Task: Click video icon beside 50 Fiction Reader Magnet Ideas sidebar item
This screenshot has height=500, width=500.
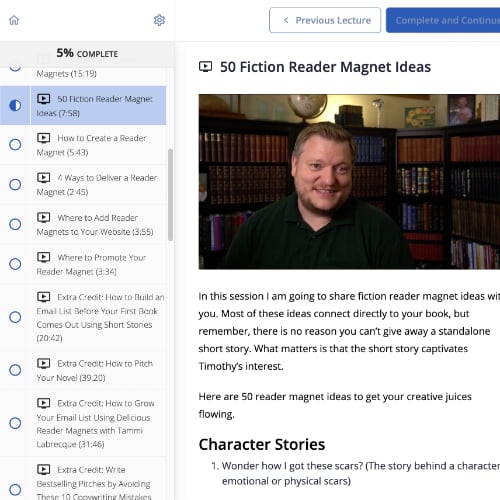Action: [x=44, y=99]
